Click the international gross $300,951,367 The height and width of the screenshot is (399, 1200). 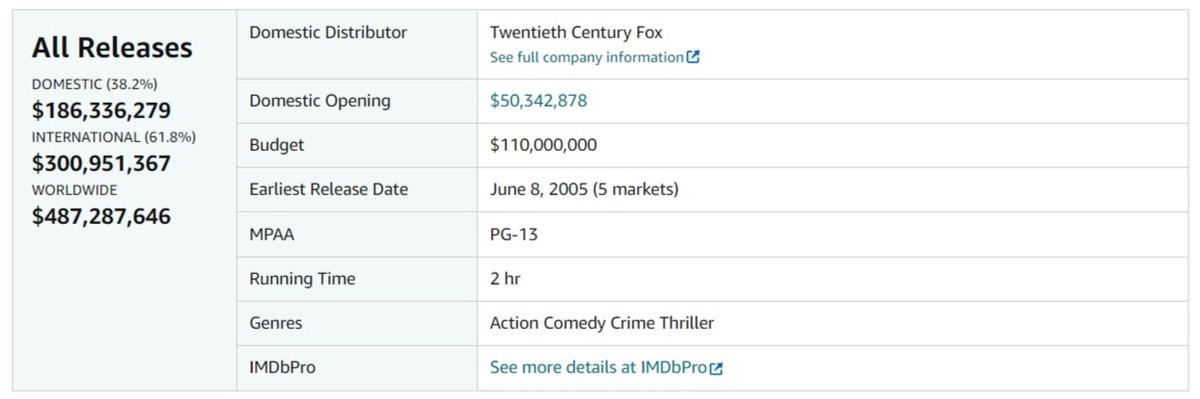coord(101,163)
